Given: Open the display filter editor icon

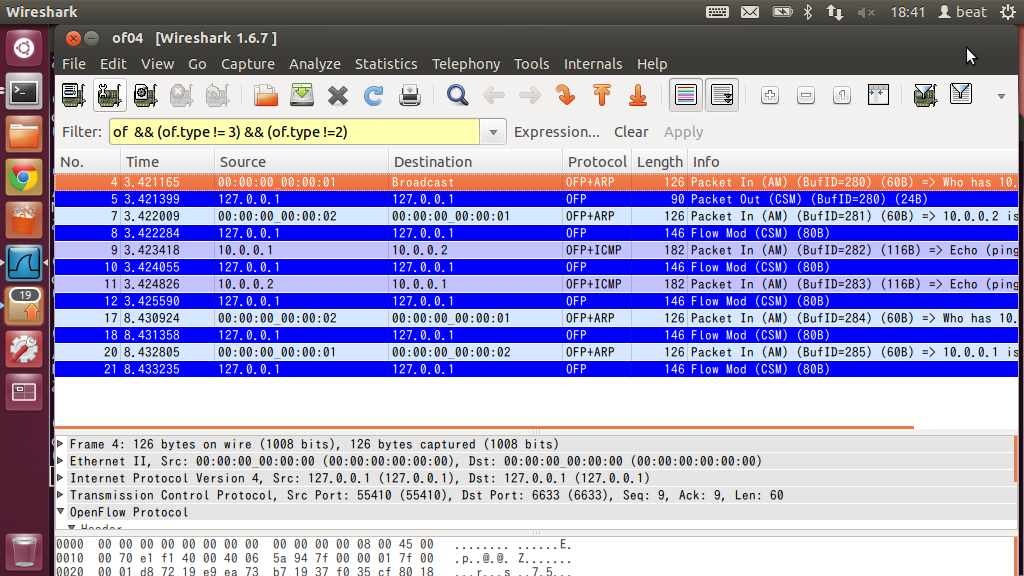Looking at the screenshot, I should [x=962, y=94].
